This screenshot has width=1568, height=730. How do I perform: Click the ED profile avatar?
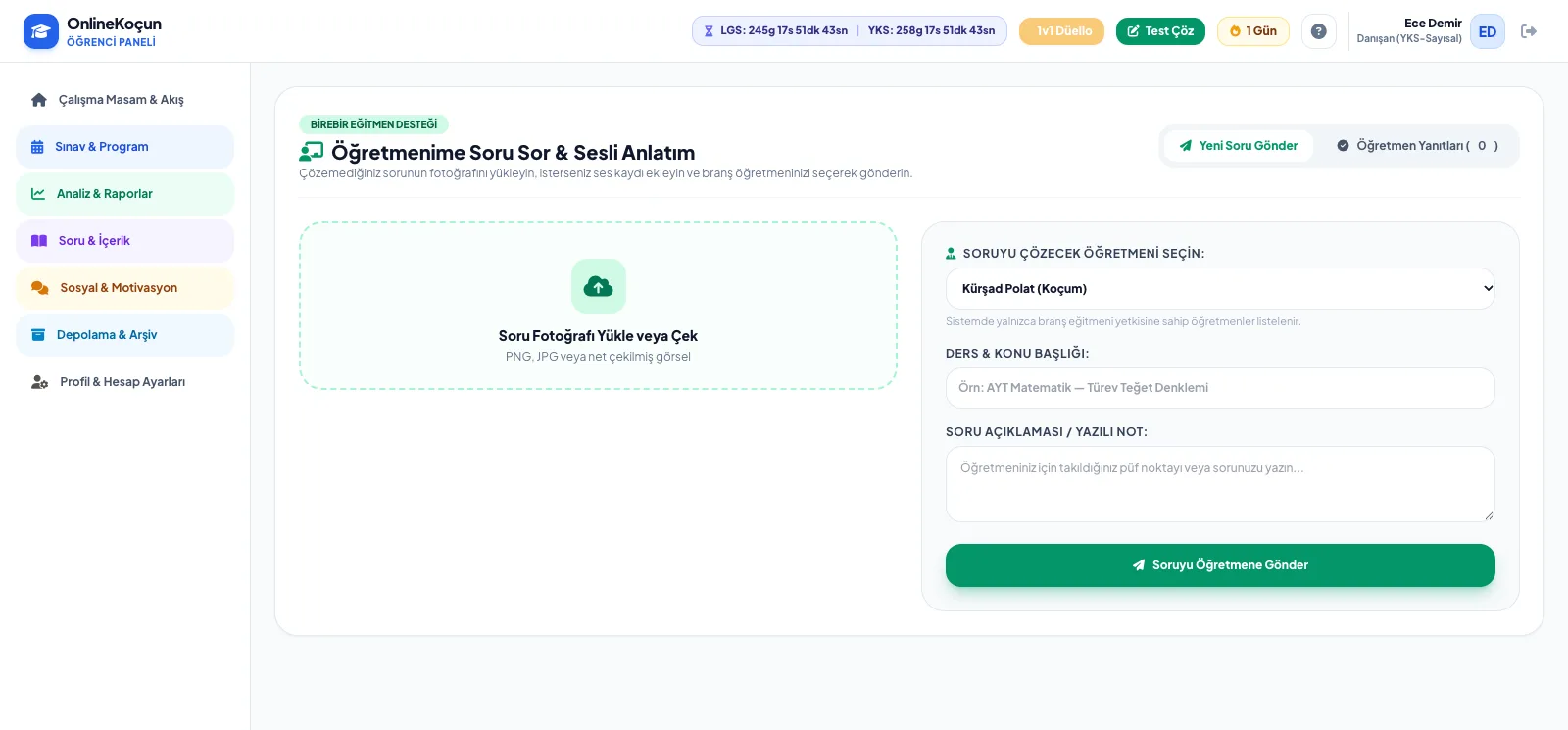pos(1488,31)
